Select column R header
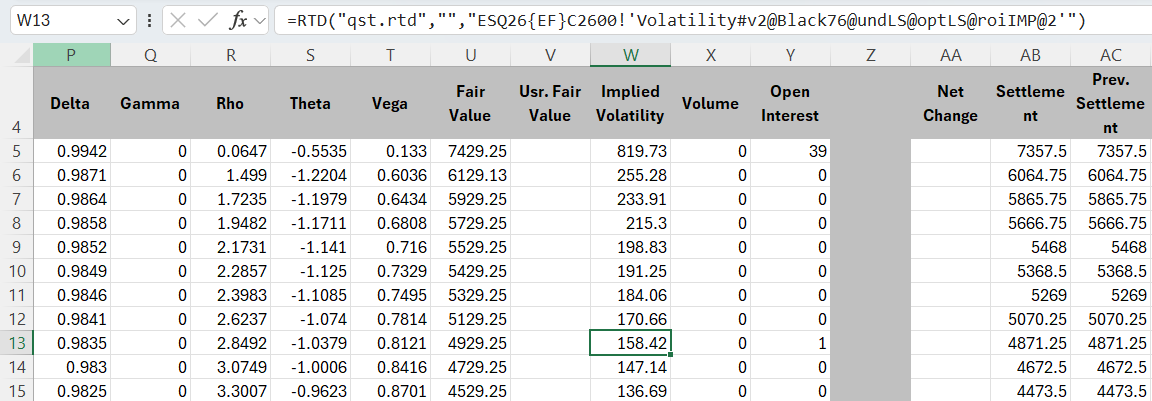Viewport: 1152px width, 401px height. [x=231, y=55]
